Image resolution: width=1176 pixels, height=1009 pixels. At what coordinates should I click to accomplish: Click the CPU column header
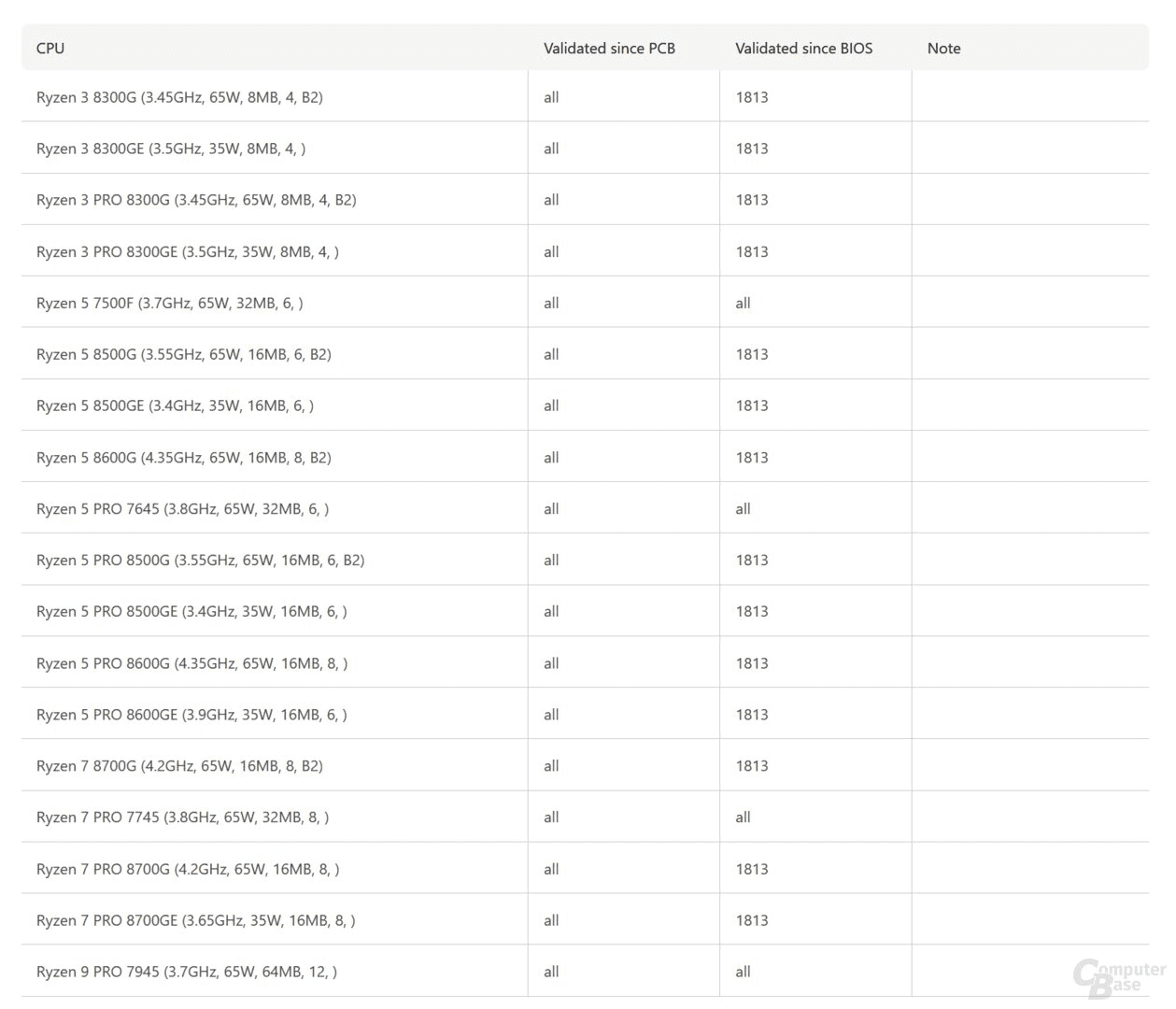tap(50, 49)
